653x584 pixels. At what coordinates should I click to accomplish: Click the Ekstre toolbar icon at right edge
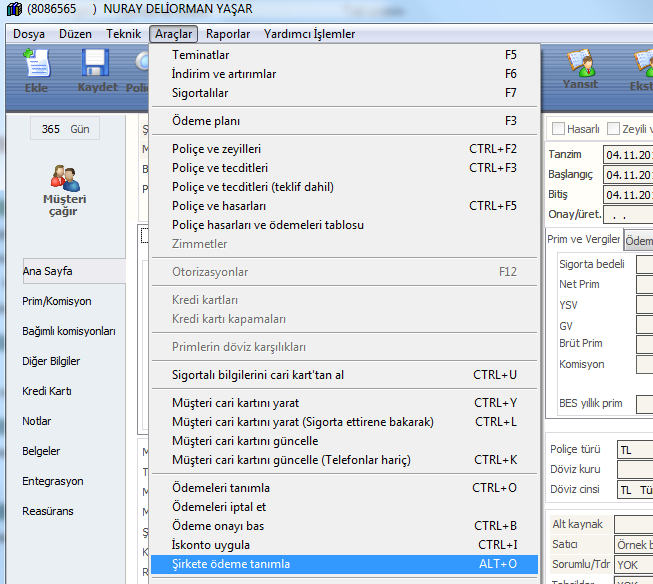[638, 70]
